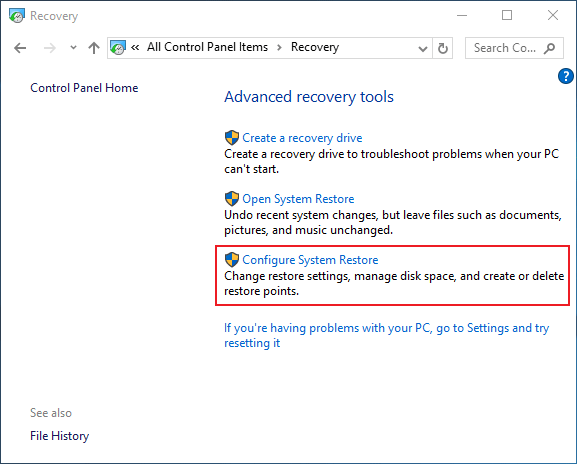Open Control Panel Home link
The image size is (577, 464).
click(84, 88)
